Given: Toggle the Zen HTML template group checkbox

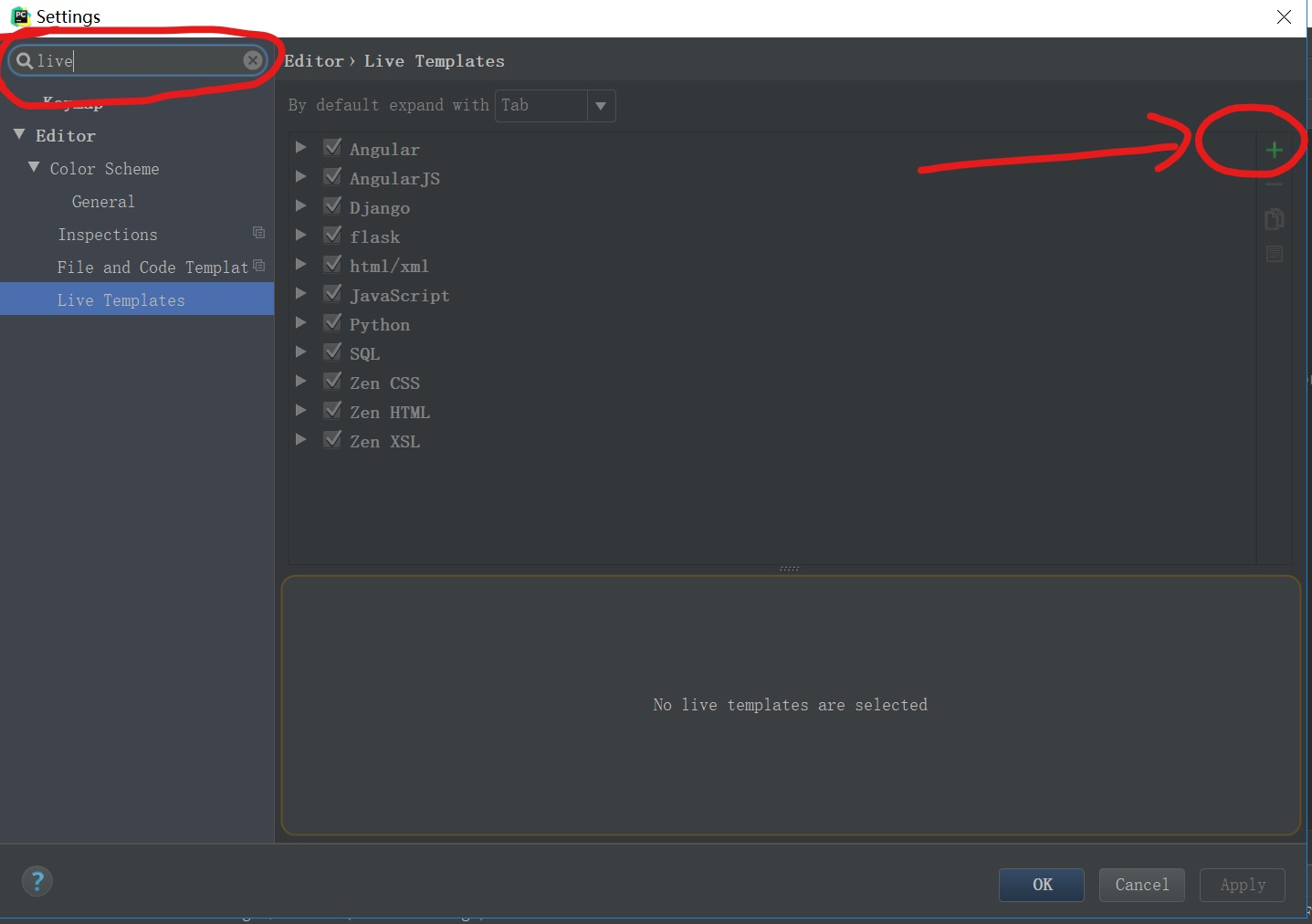Looking at the screenshot, I should 332,410.
